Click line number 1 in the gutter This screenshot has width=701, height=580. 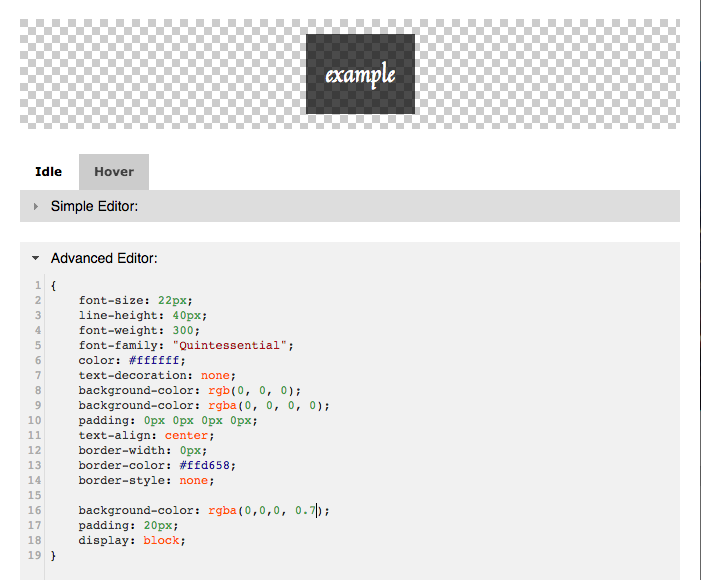pos(38,285)
